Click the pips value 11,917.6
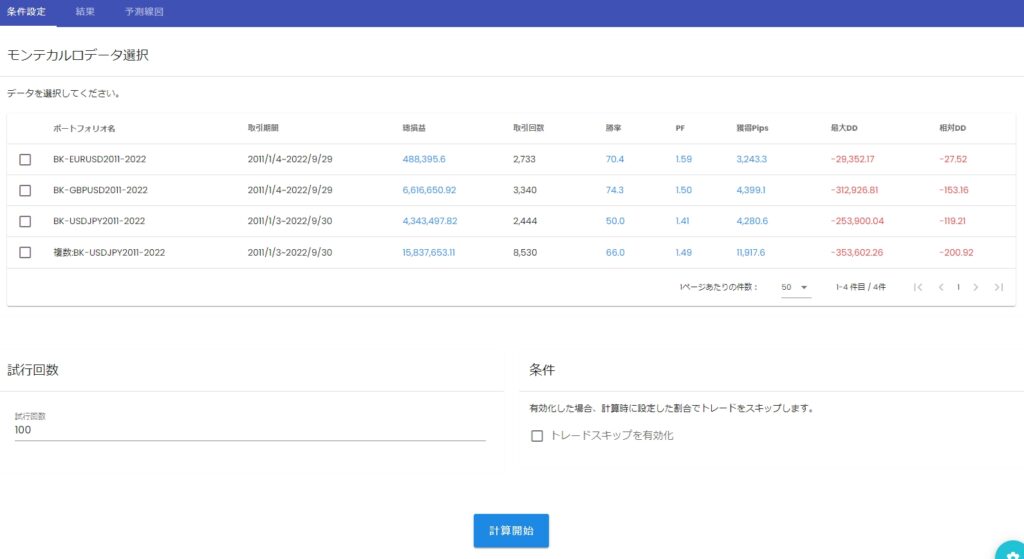 [x=750, y=253]
